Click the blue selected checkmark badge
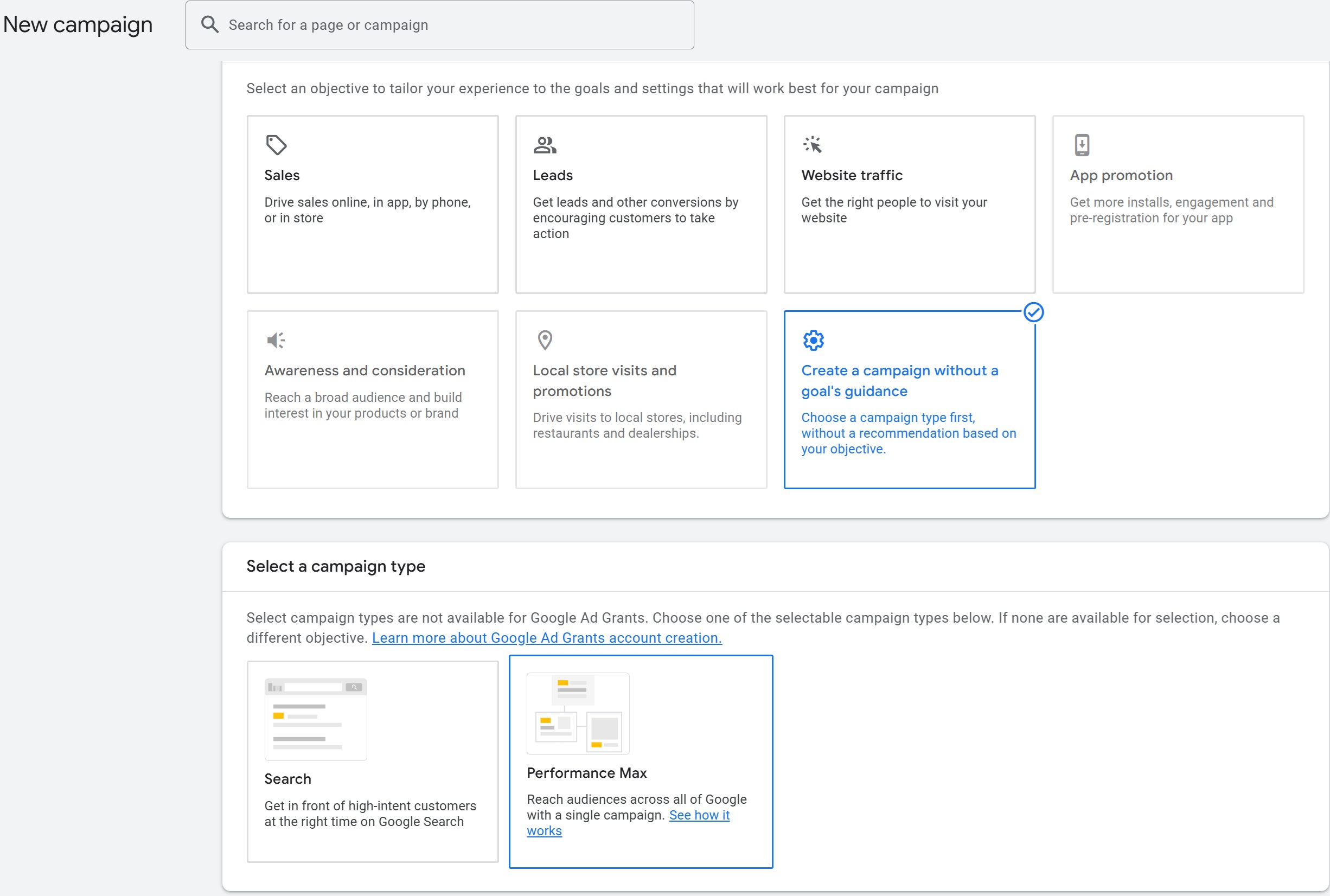Viewport: 1330px width, 896px height. tap(1033, 312)
